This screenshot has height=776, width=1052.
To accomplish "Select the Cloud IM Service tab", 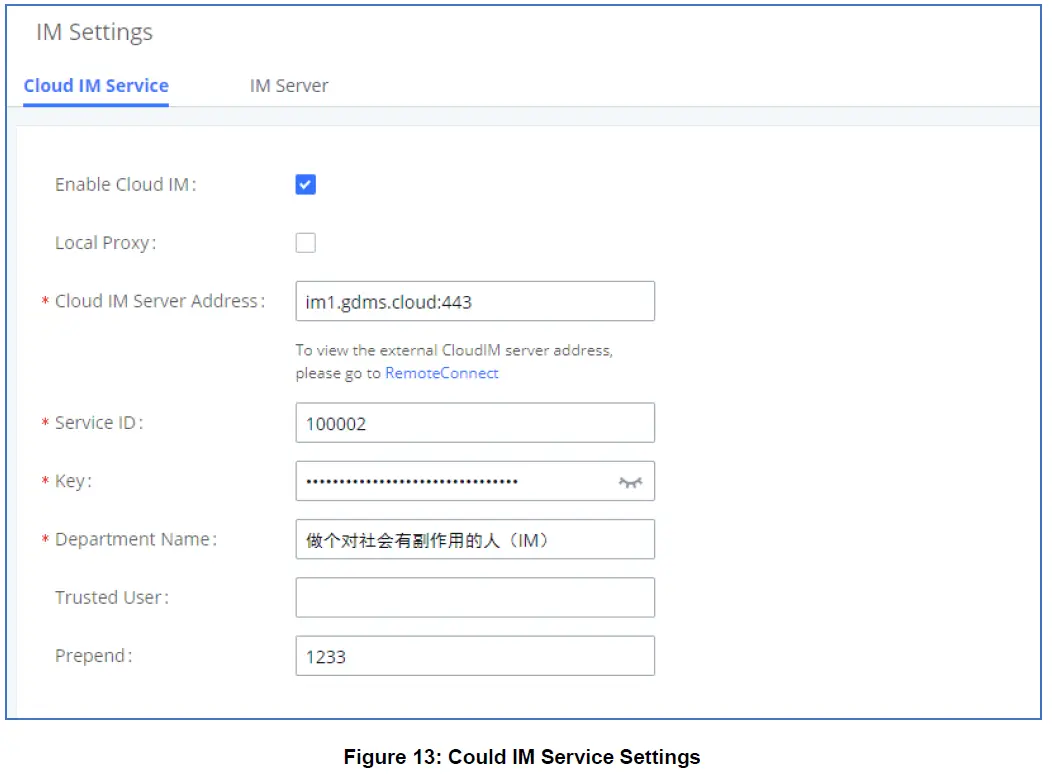I will pyautogui.click(x=96, y=86).
